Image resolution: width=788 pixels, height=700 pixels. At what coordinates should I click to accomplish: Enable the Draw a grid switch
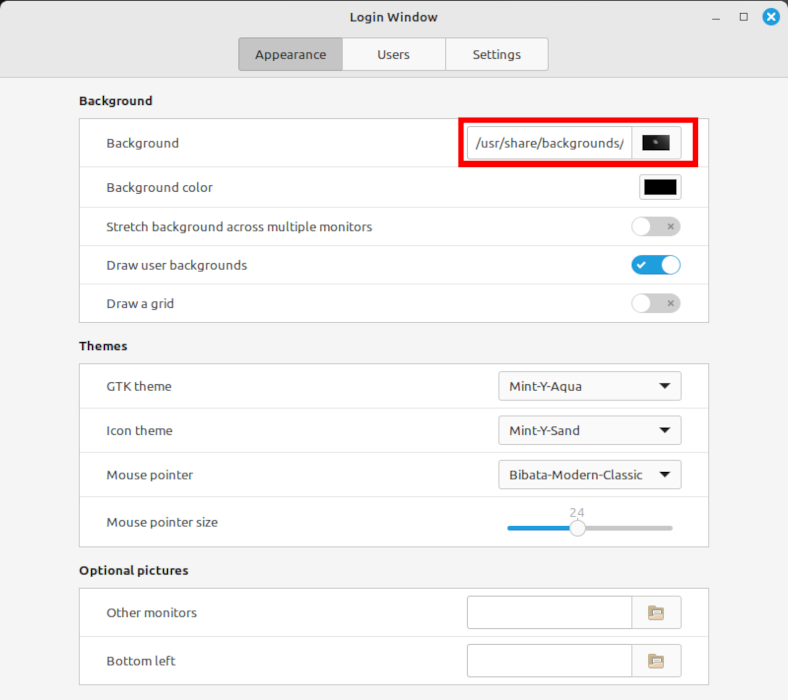pos(656,304)
